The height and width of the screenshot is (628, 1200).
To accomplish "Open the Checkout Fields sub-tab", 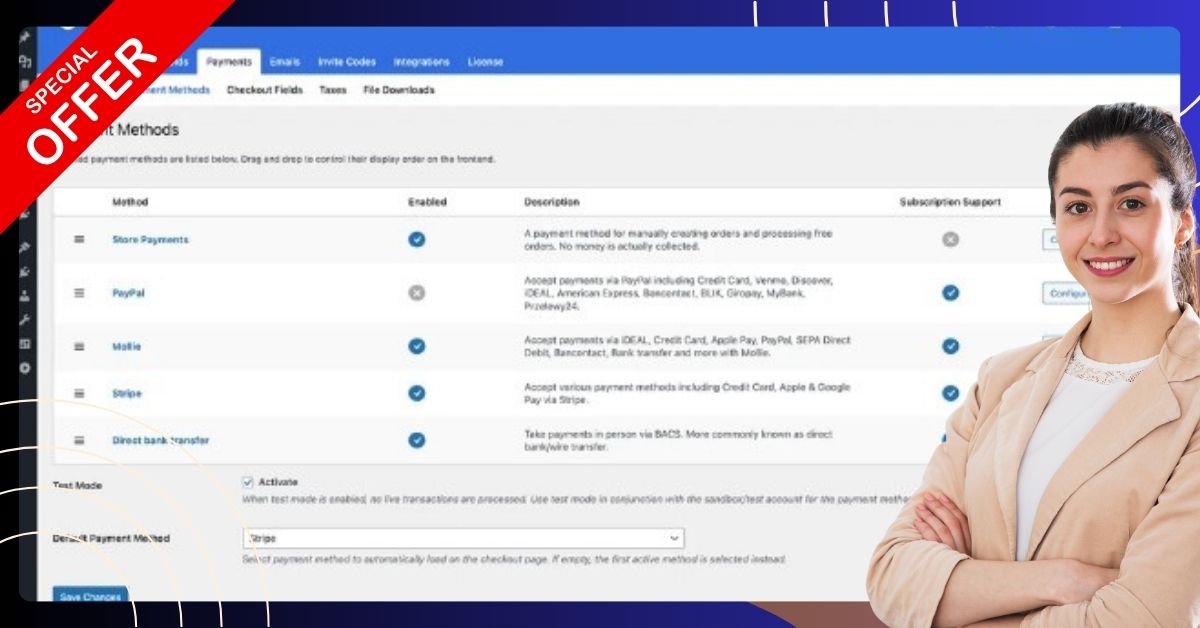I will [x=265, y=90].
